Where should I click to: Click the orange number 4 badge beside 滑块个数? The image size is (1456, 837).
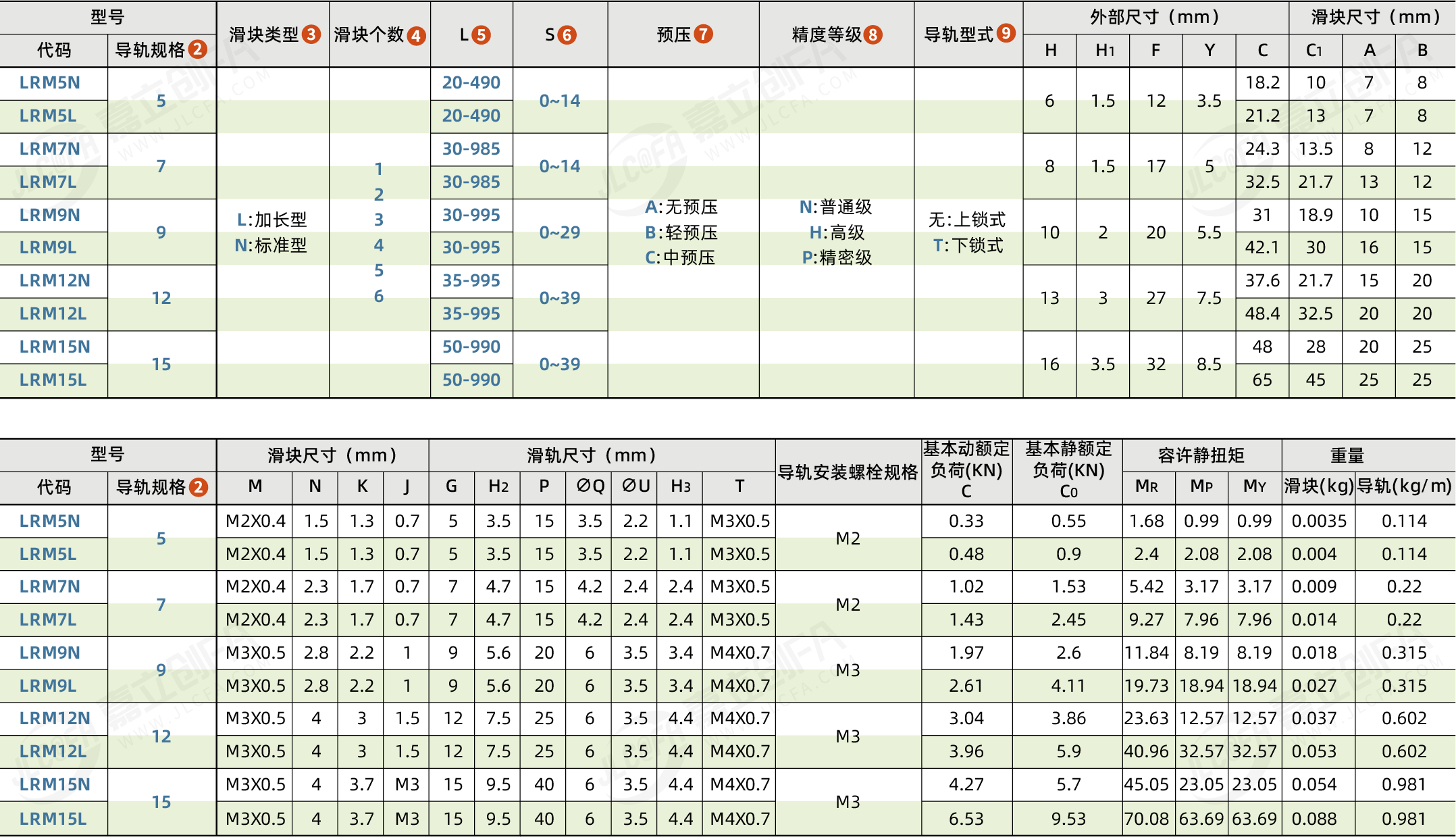point(417,35)
